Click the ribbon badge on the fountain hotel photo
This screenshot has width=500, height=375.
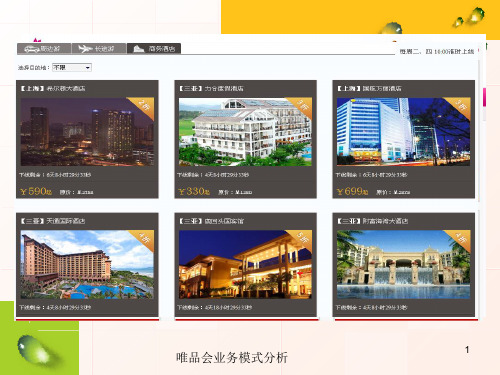coord(459,240)
